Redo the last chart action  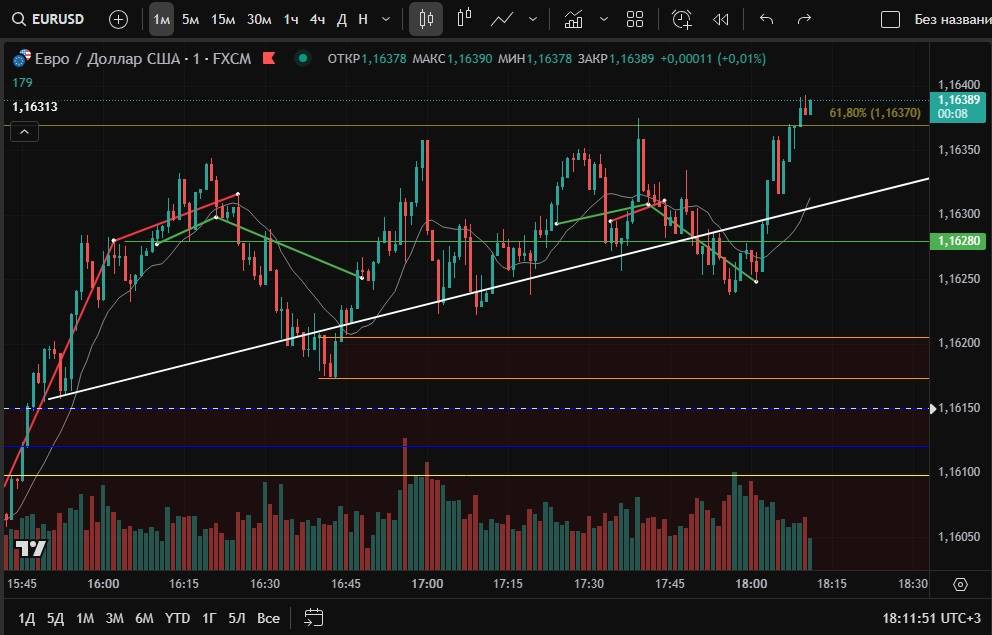(804, 19)
